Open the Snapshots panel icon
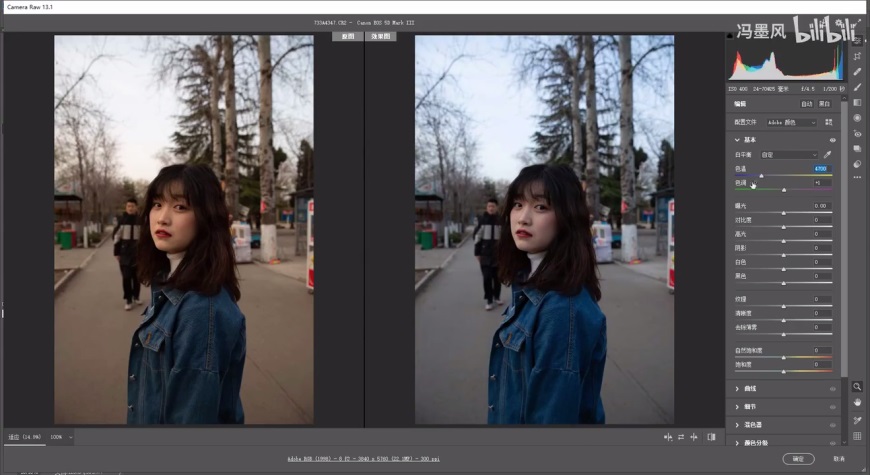 [857, 149]
